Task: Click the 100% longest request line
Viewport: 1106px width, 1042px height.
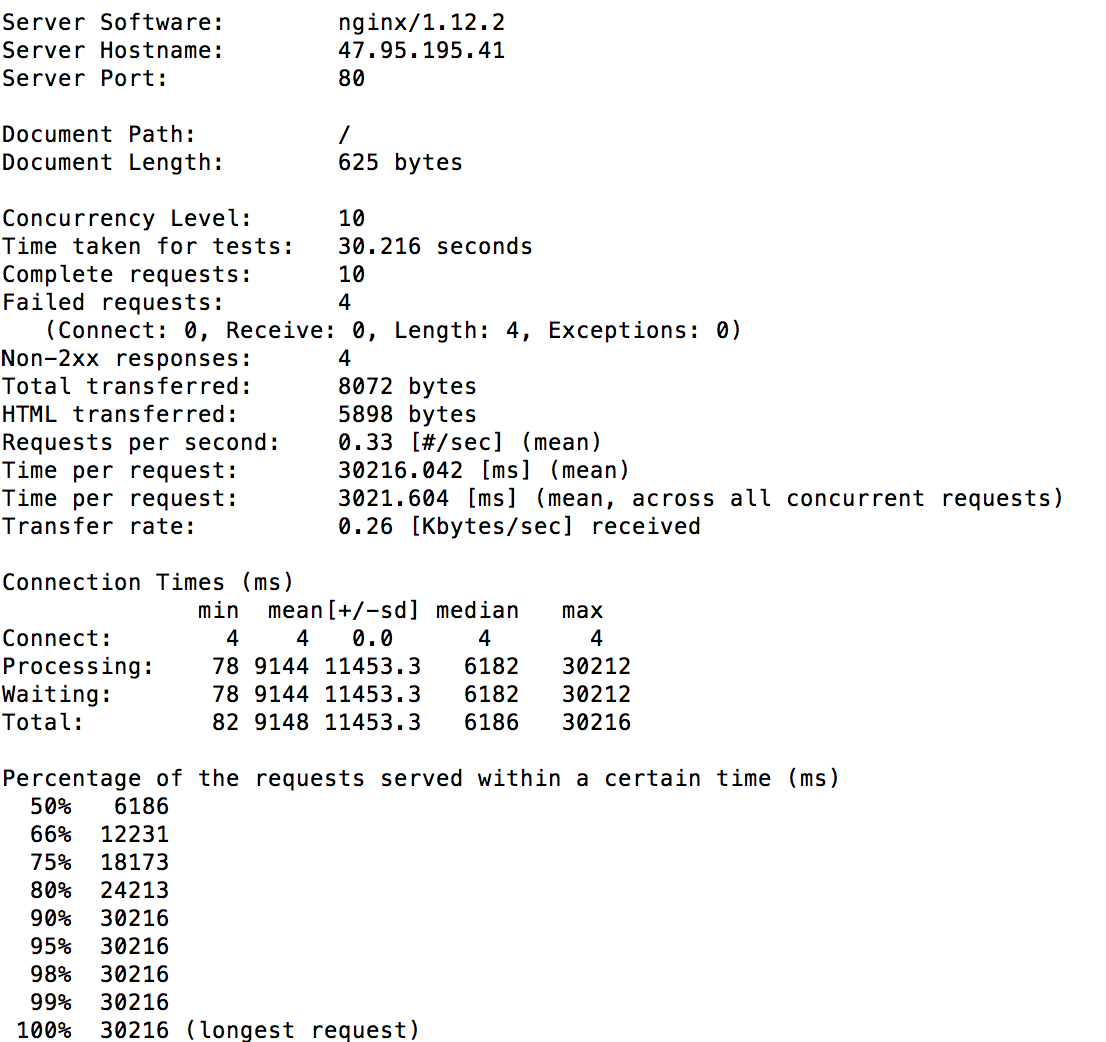Action: pyautogui.click(x=217, y=1030)
